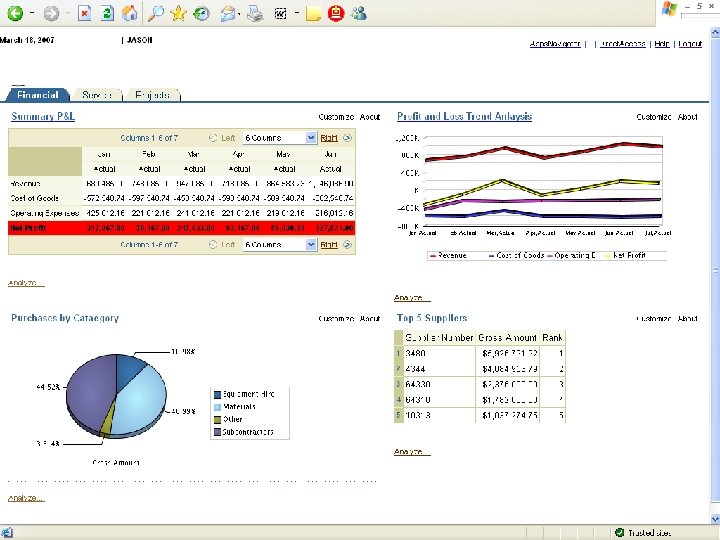Click the bottom right-arrow icon beside Right
This screenshot has width=720, height=540.
click(x=348, y=245)
